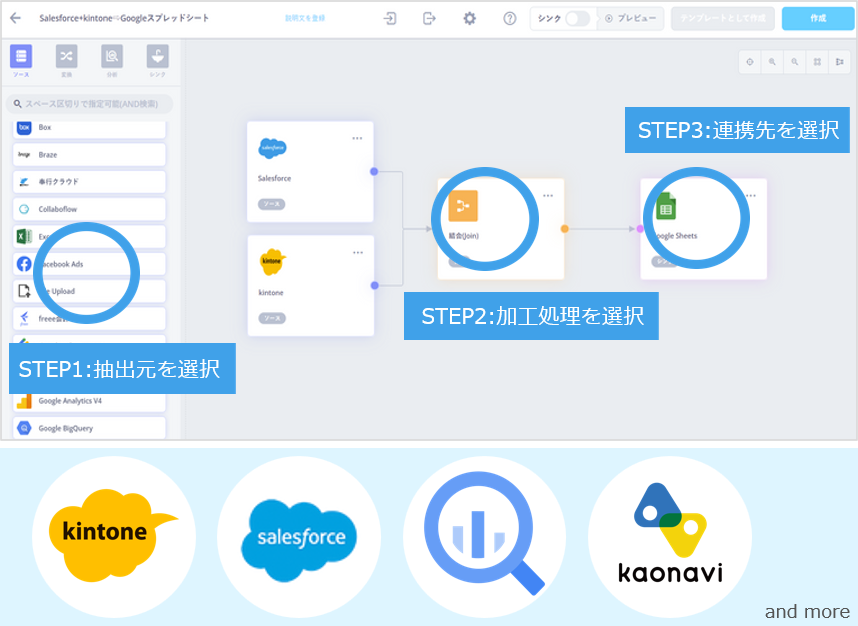Screen dimensions: 858x626
Task: Click the export icon in the top bar
Action: pyautogui.click(x=430, y=18)
